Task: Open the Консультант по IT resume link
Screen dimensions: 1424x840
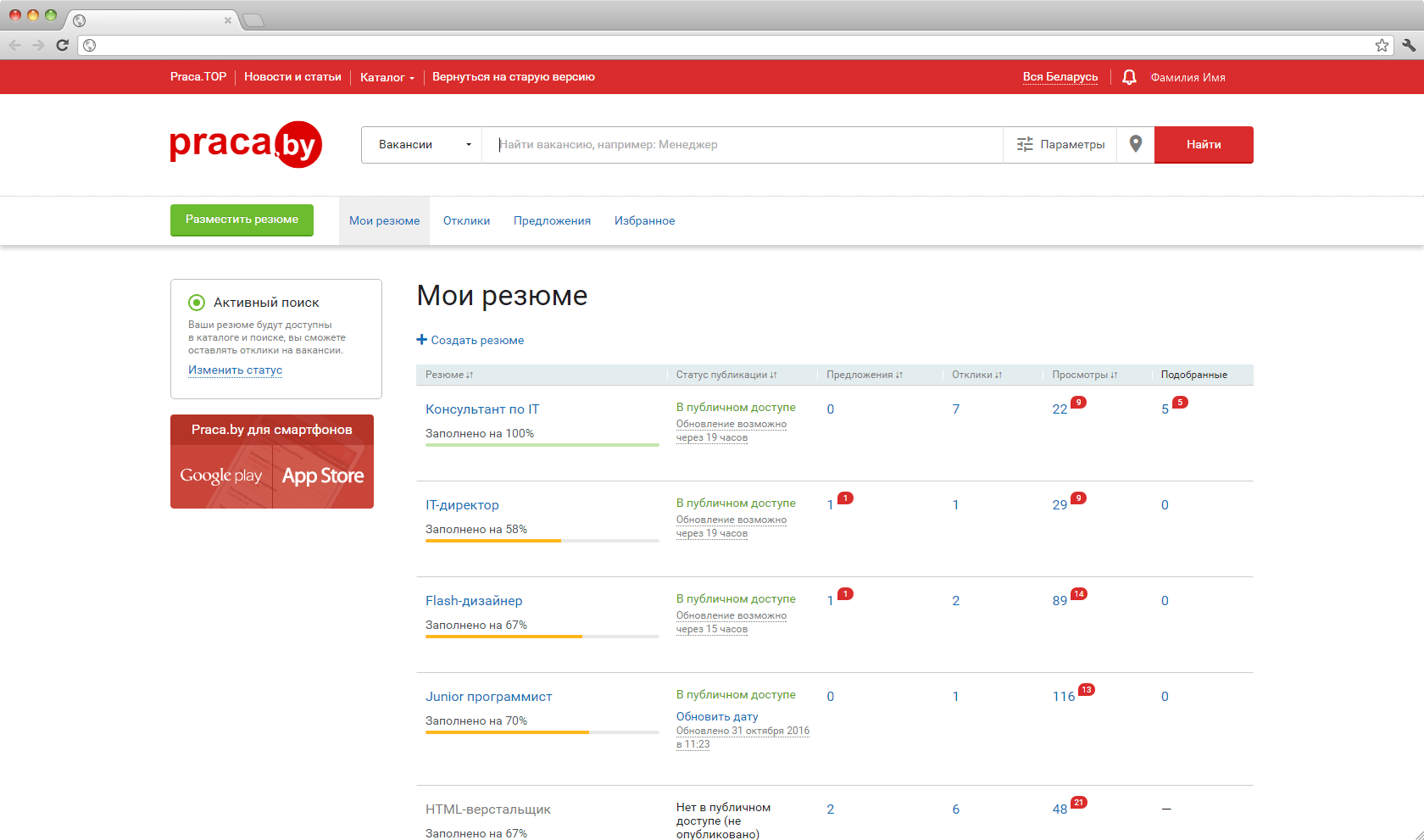Action: click(x=481, y=409)
